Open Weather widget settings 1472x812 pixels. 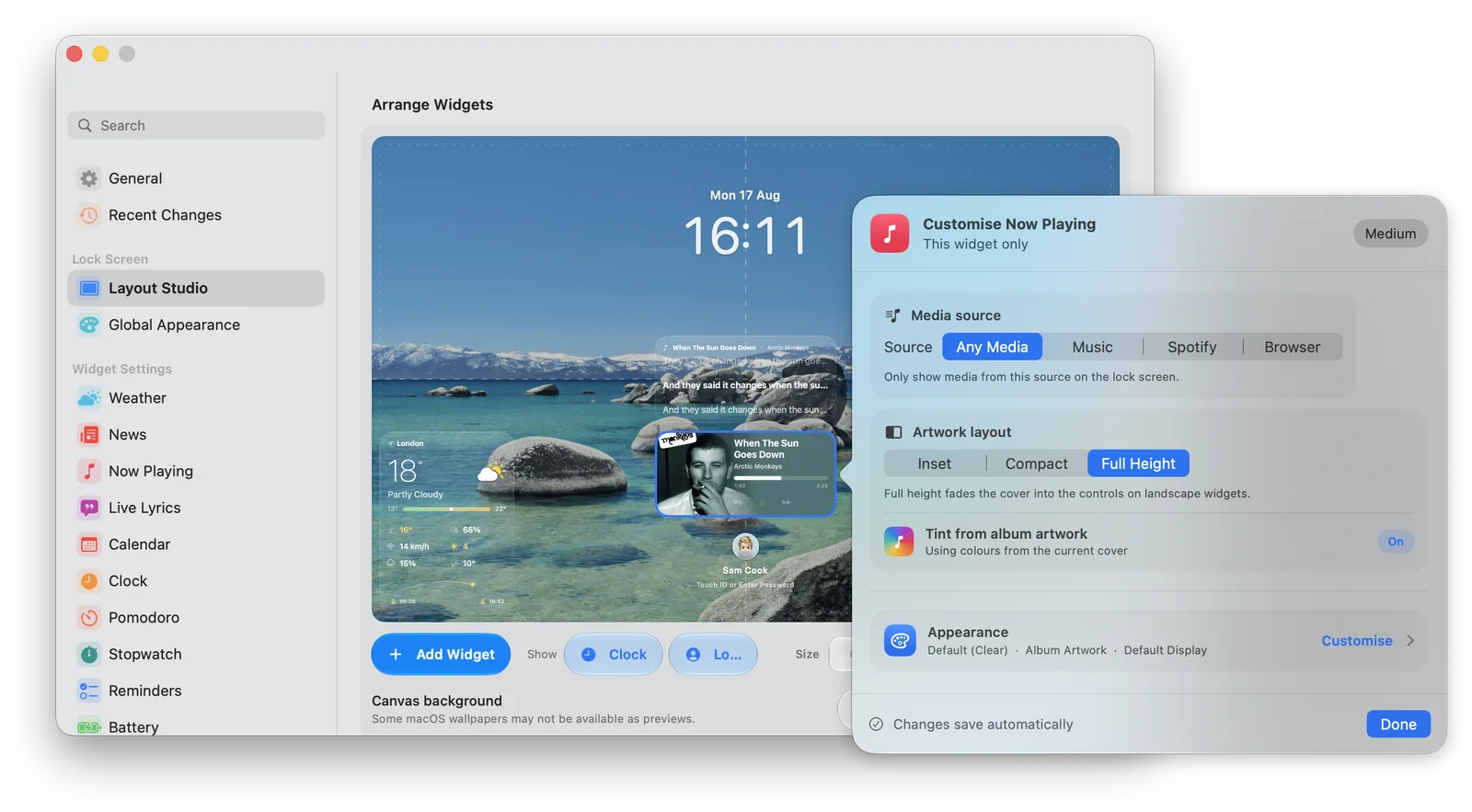(x=196, y=398)
